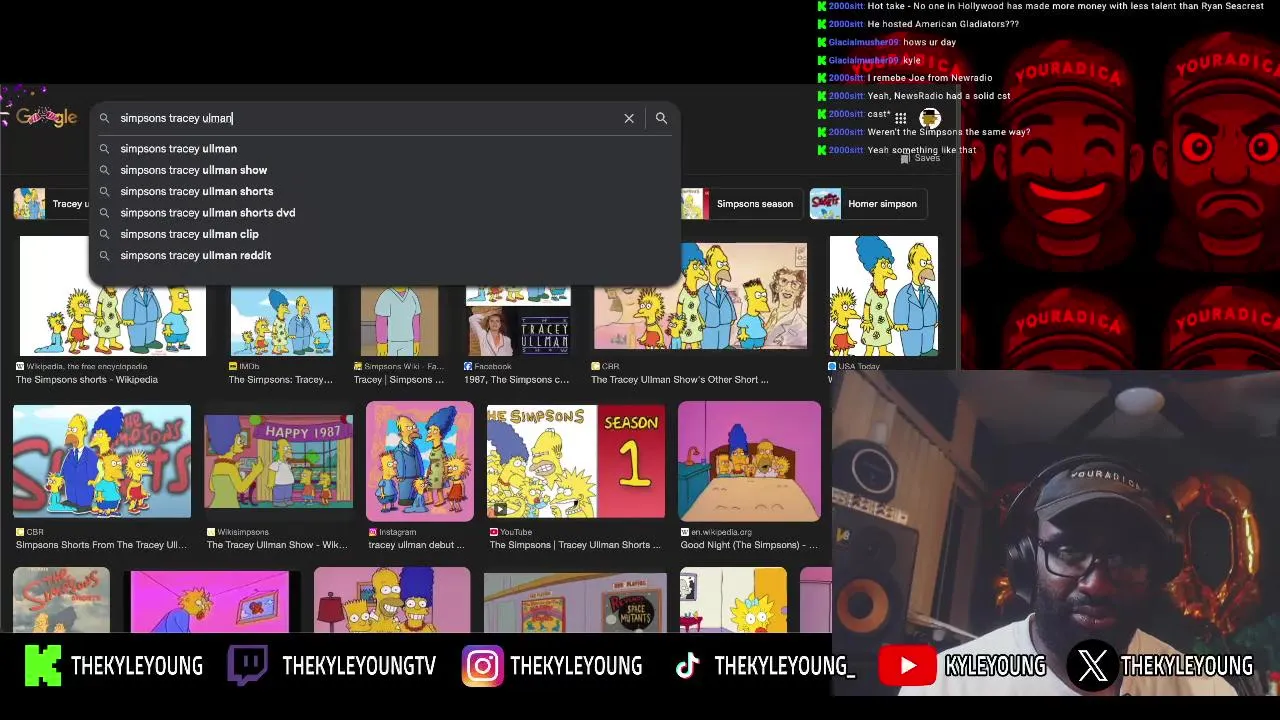Click 'The Simpsons shorts - Wikipedia' caption link
The height and width of the screenshot is (720, 1280).
click(87, 380)
